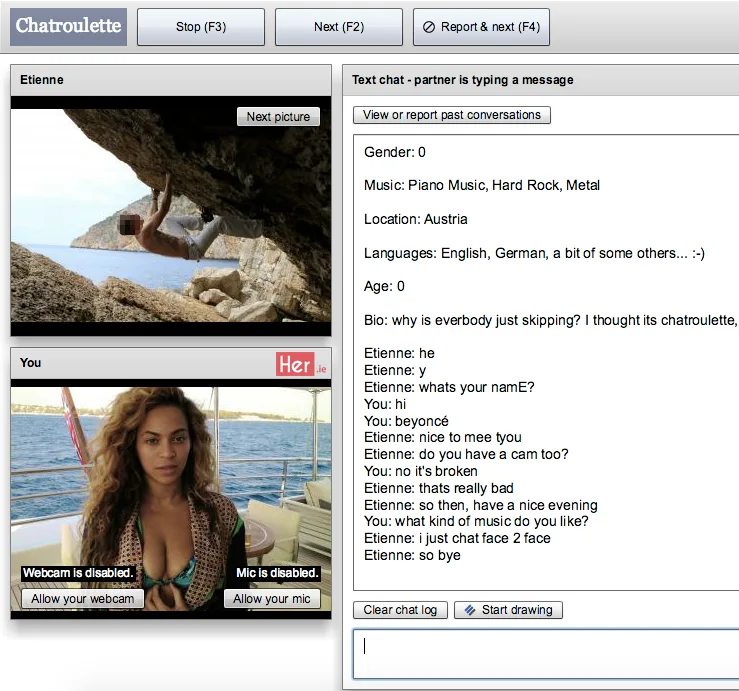Click the 'Languages: English, German' line

pos(534,253)
